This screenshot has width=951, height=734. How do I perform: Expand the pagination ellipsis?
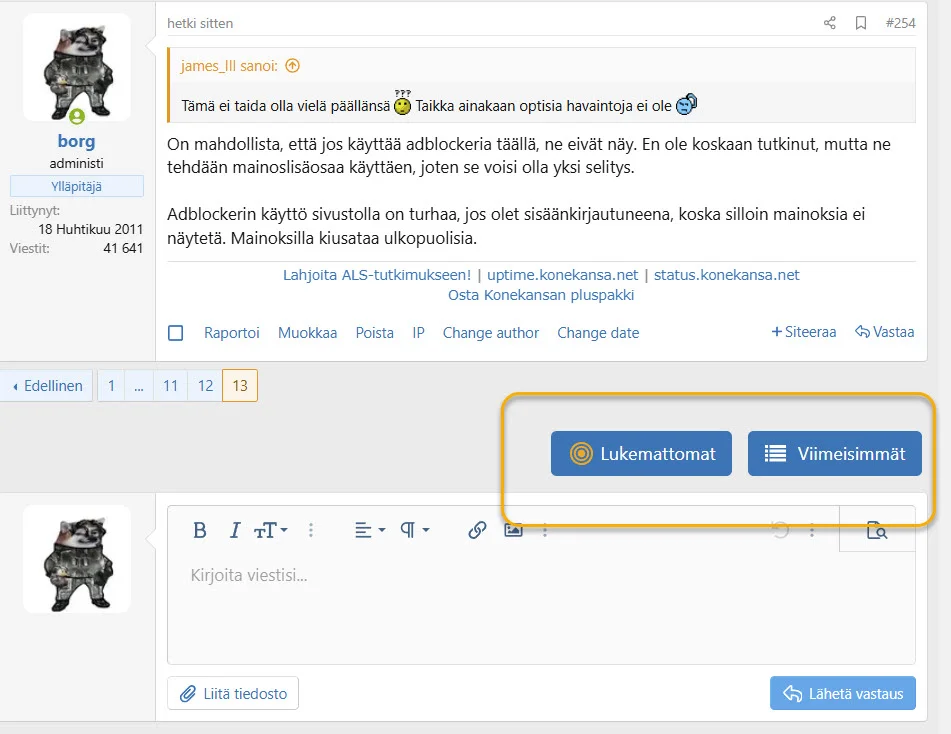[139, 386]
